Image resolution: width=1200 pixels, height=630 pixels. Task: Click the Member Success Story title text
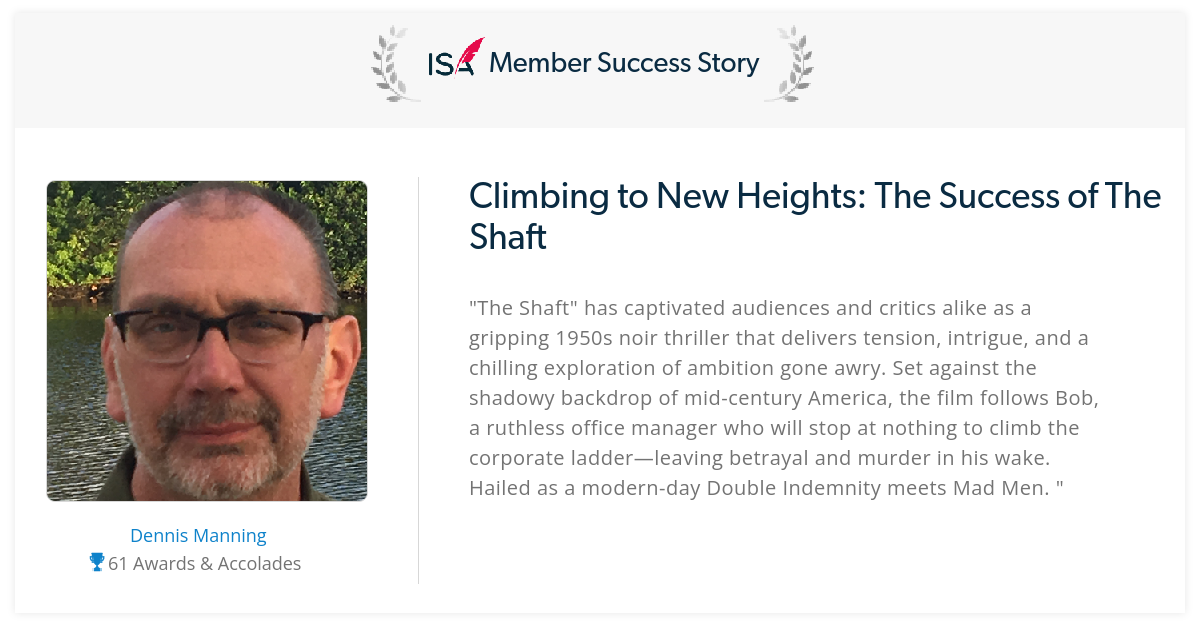624,63
